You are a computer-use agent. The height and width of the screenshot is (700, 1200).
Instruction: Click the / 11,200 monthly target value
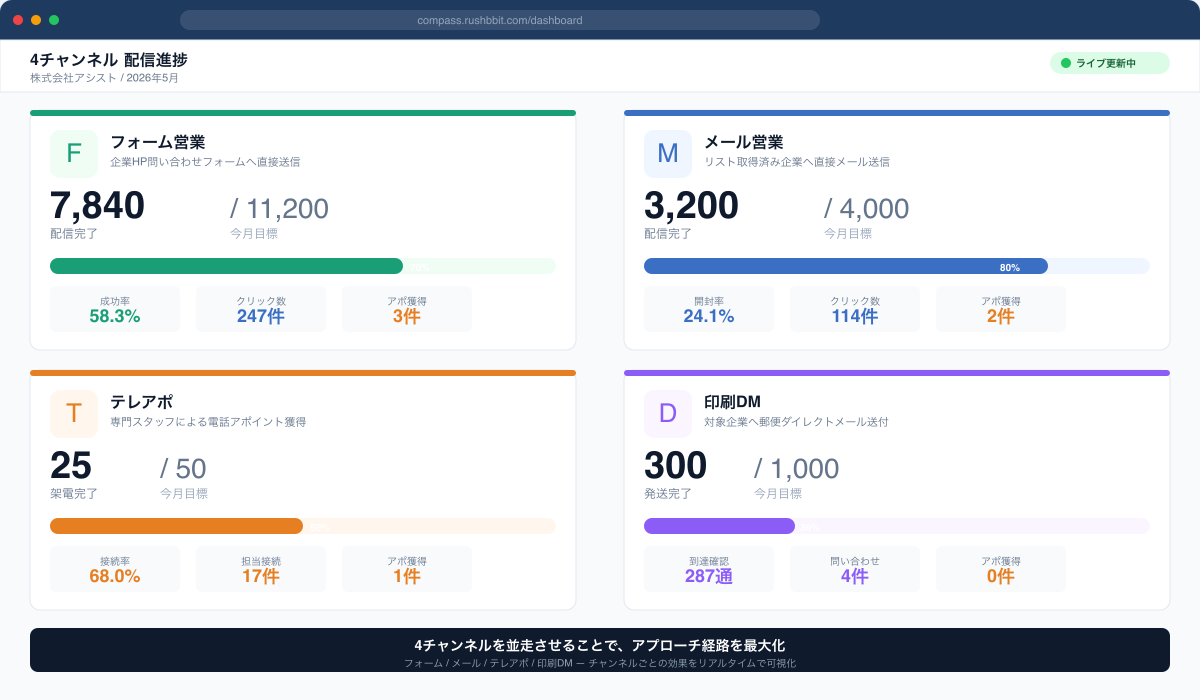279,208
